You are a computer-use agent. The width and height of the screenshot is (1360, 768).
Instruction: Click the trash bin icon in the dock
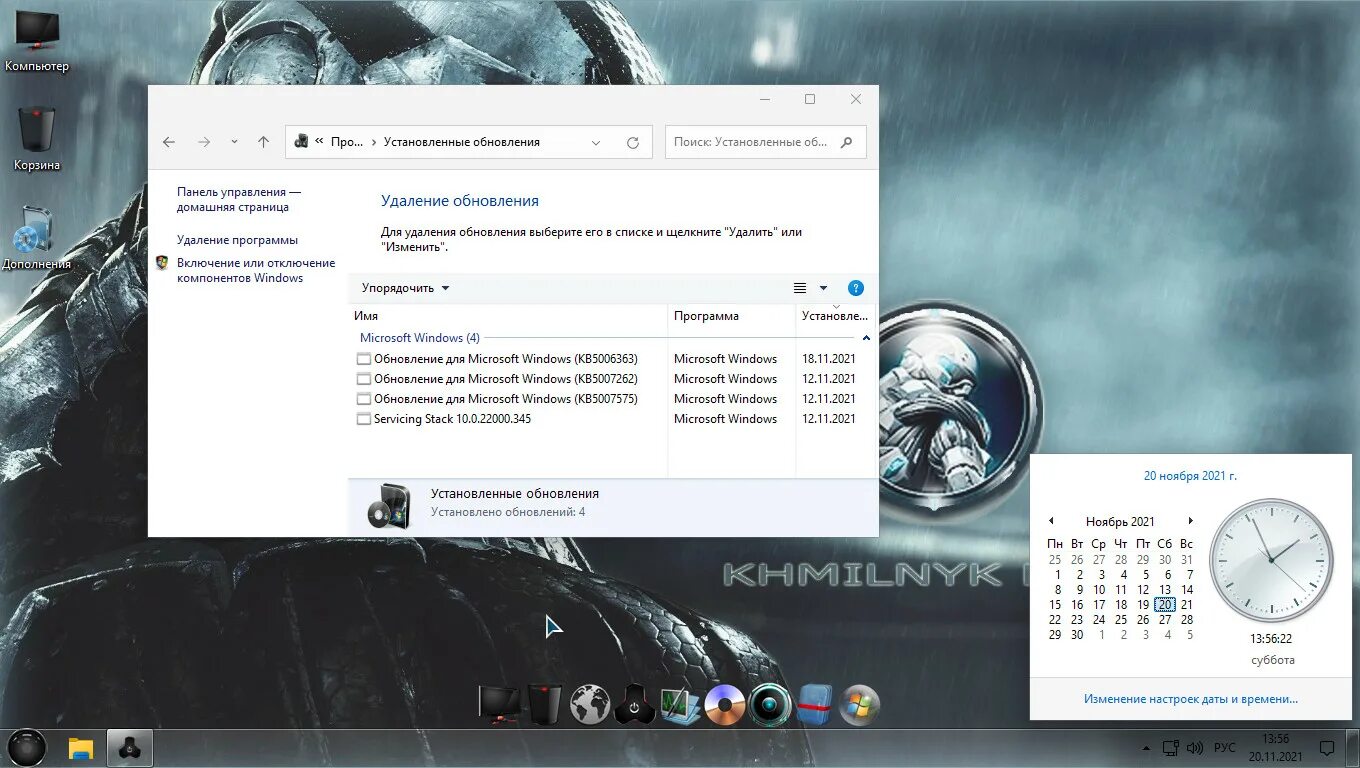coord(545,705)
